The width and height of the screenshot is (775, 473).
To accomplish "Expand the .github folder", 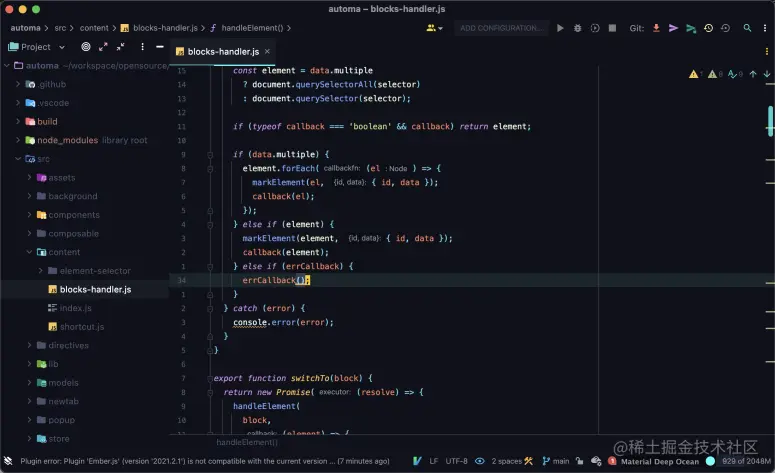I will coord(18,84).
